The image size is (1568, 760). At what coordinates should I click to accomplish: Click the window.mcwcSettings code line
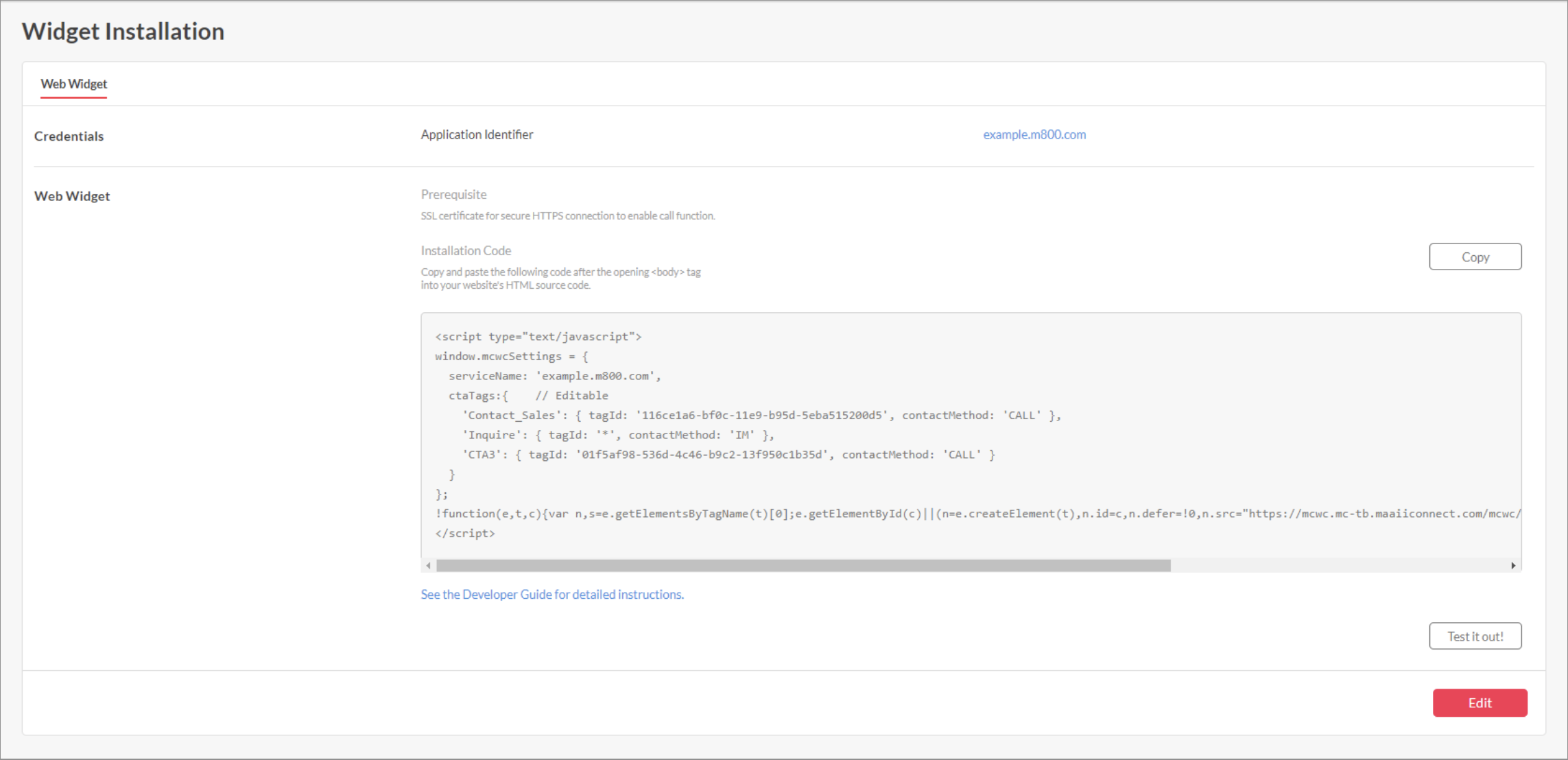[512, 356]
